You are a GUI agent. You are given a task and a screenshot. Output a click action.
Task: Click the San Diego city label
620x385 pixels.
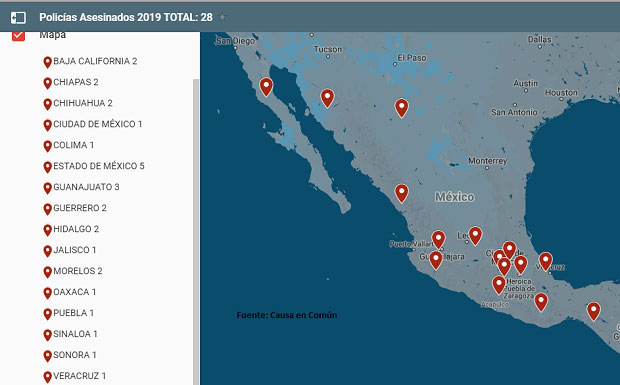[x=235, y=41]
